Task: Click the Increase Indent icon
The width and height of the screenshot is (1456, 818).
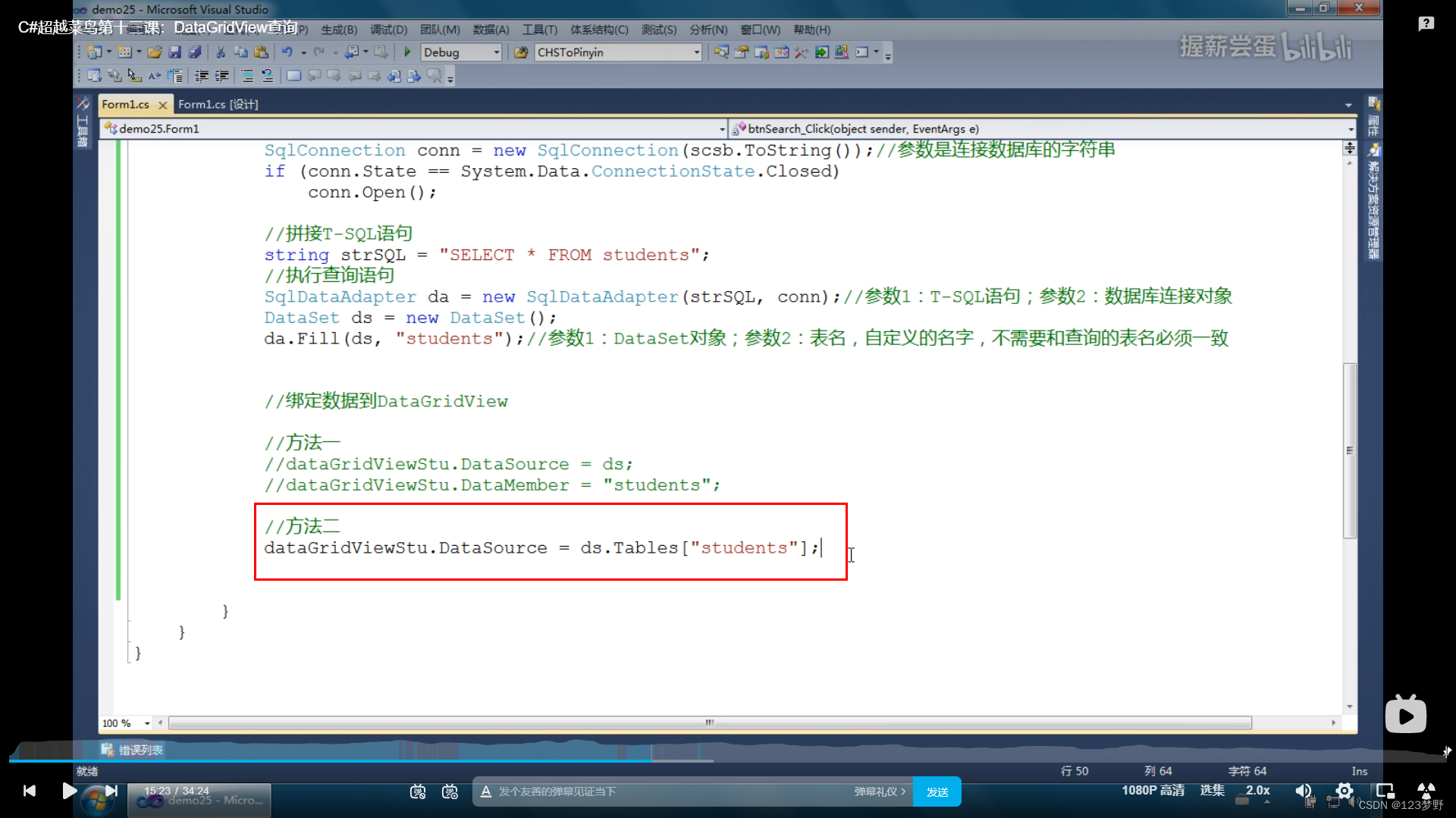Action: 222,76
